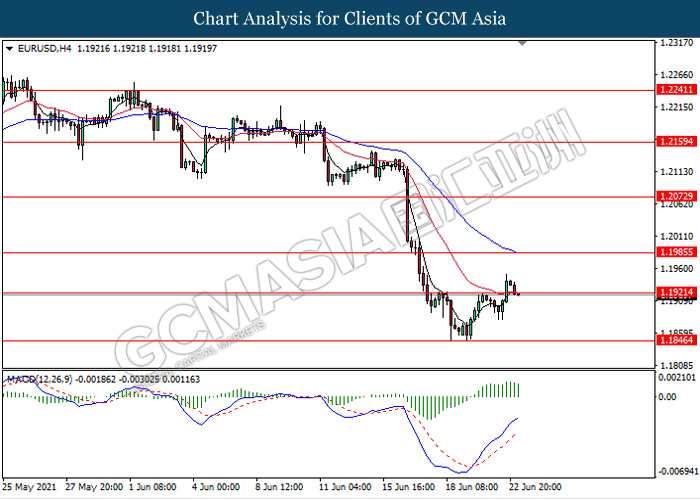700x500 pixels.
Task: Select the 1.20729 red price label
Action: click(676, 196)
